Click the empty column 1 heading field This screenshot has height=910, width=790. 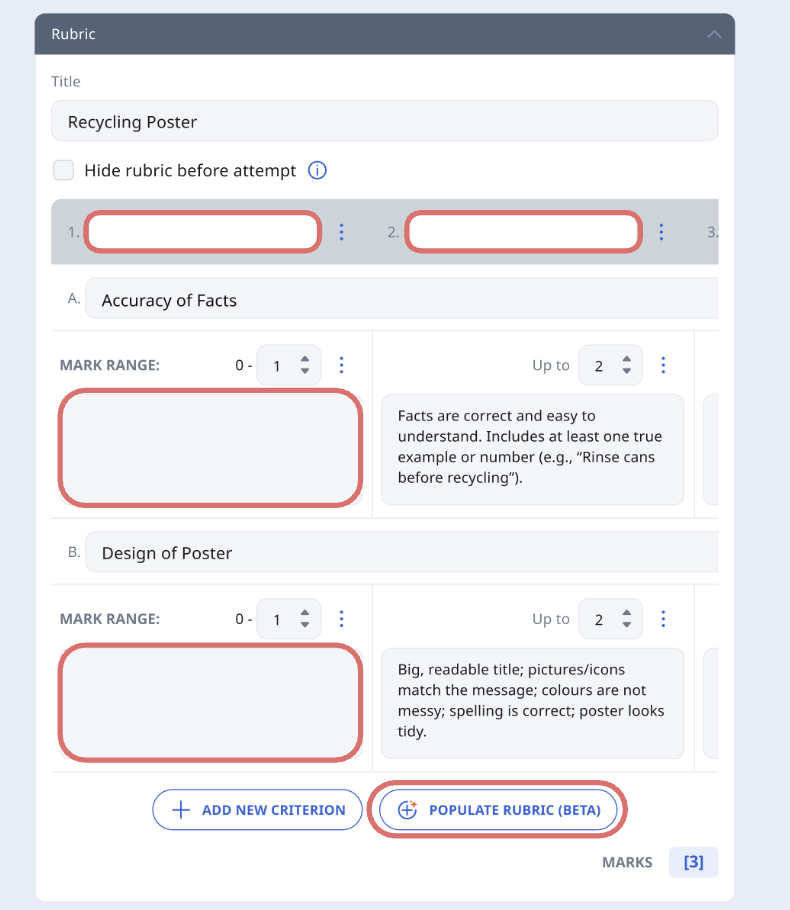click(x=202, y=232)
